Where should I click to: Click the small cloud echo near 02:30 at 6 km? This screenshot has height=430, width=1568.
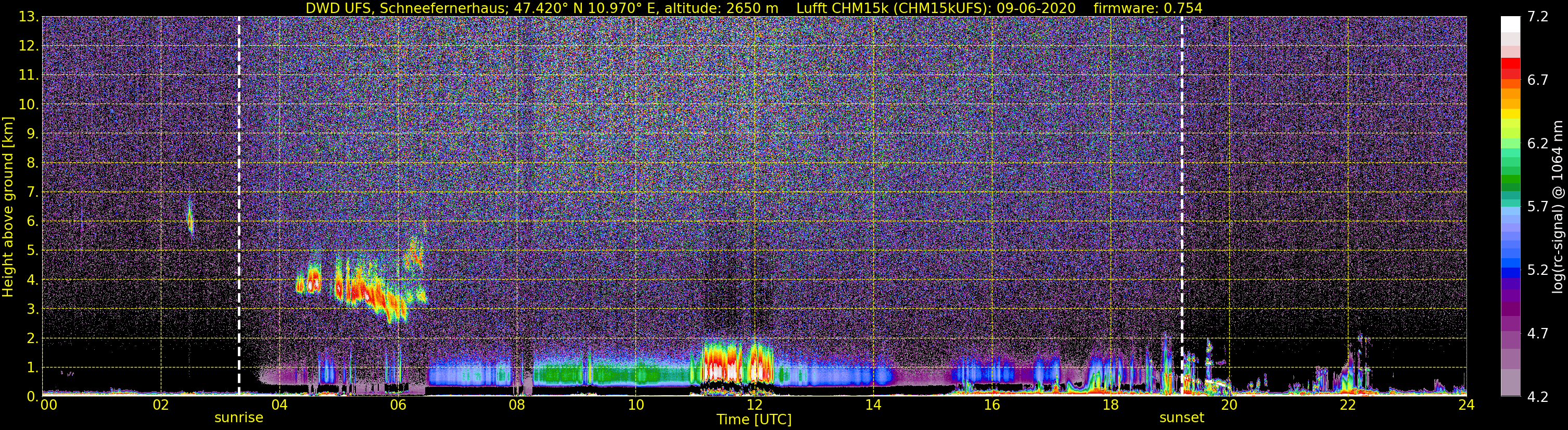(190, 219)
